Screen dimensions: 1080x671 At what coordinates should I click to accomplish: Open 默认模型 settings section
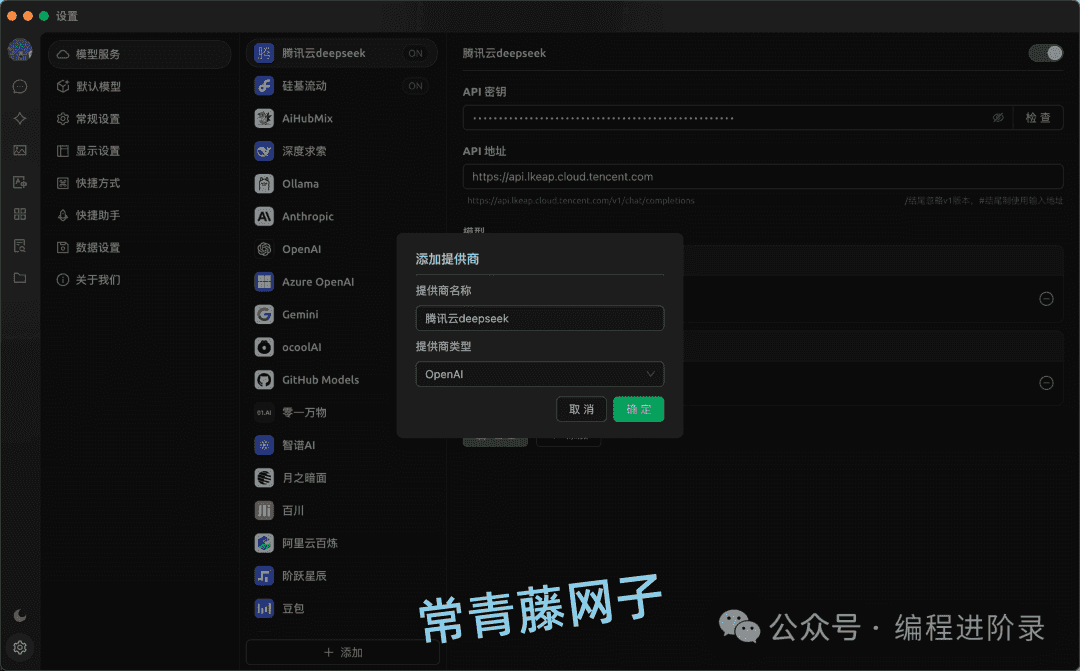tap(139, 86)
